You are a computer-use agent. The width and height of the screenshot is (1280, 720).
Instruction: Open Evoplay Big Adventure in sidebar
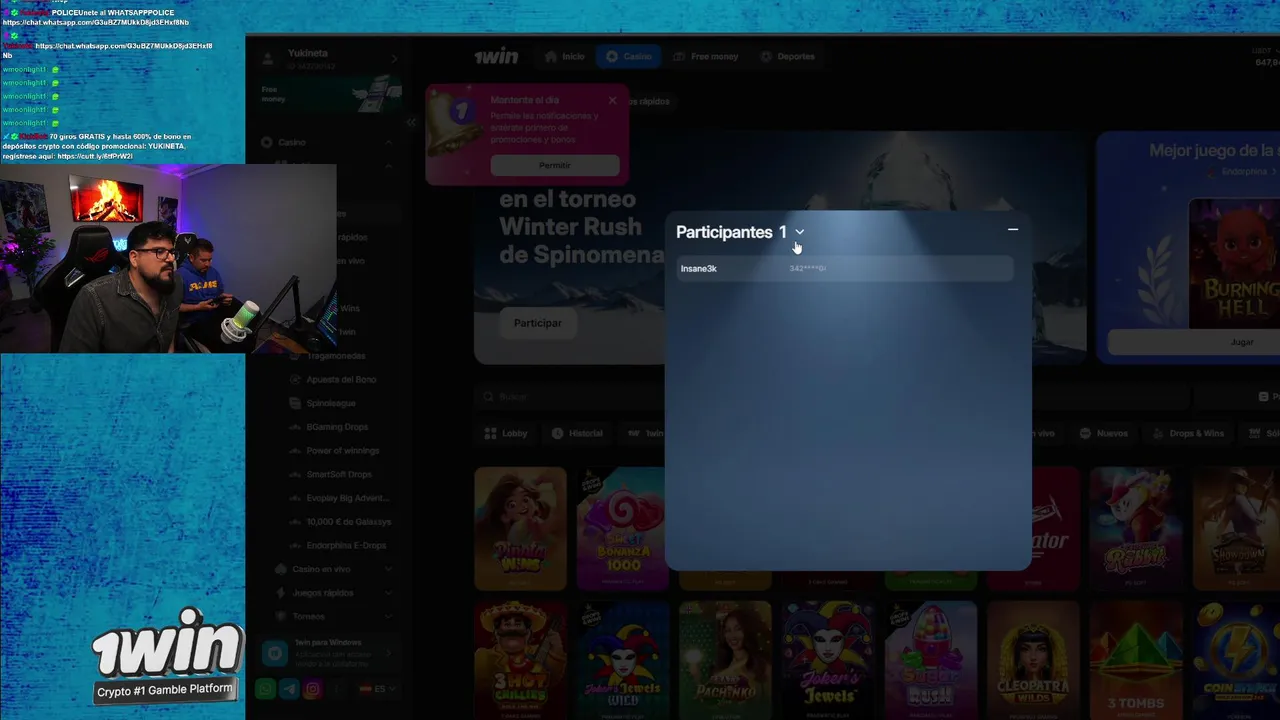pyautogui.click(x=348, y=498)
